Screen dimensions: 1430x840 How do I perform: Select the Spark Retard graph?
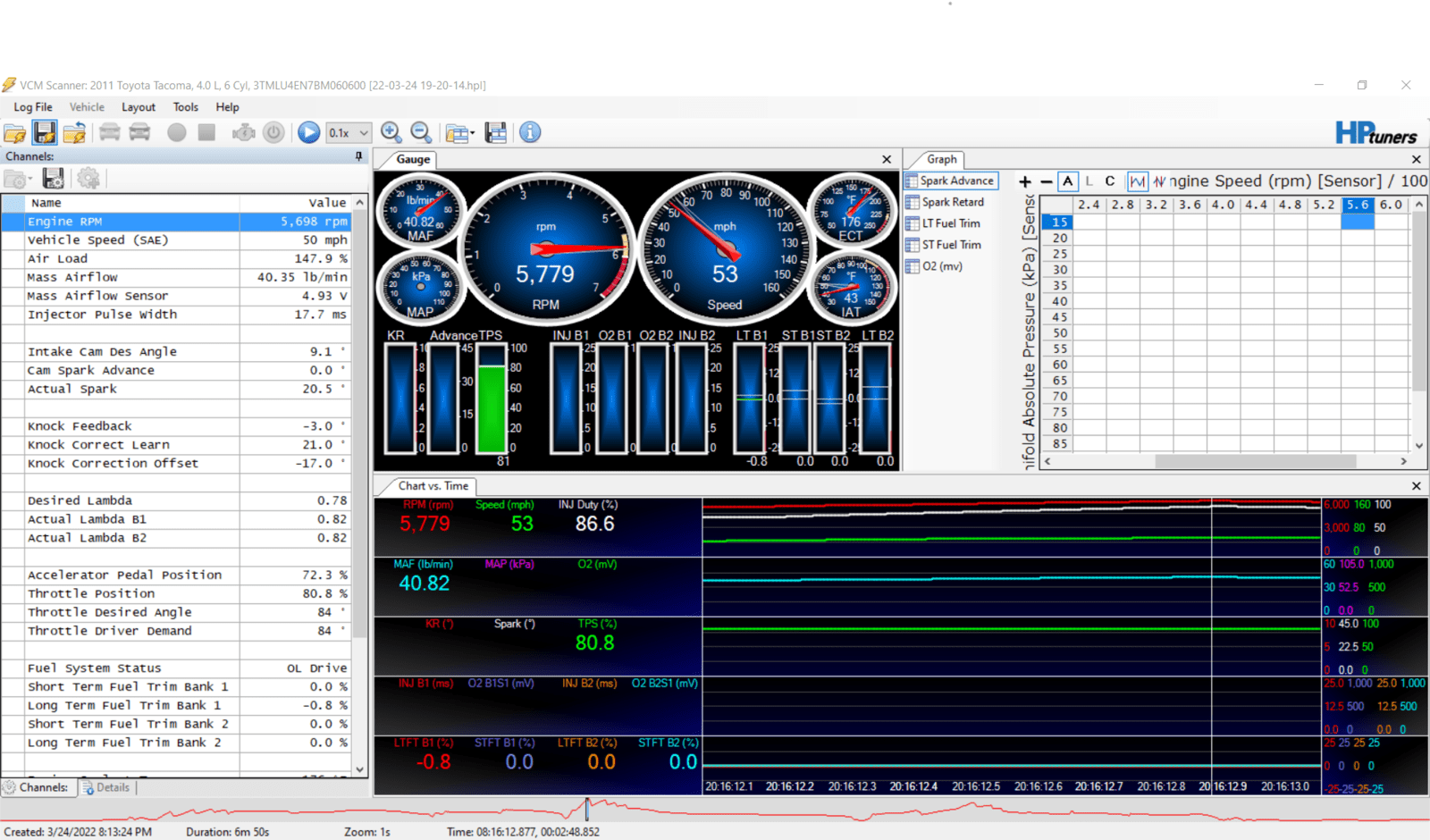click(945, 202)
